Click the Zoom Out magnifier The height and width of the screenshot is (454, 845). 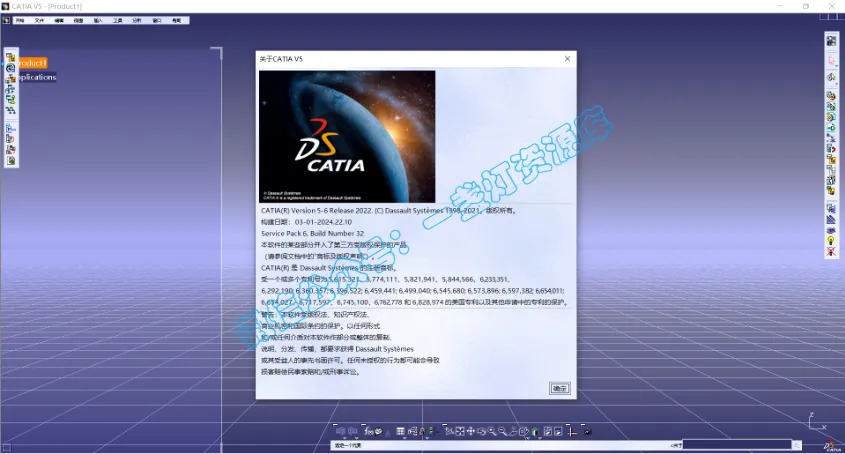[502, 431]
